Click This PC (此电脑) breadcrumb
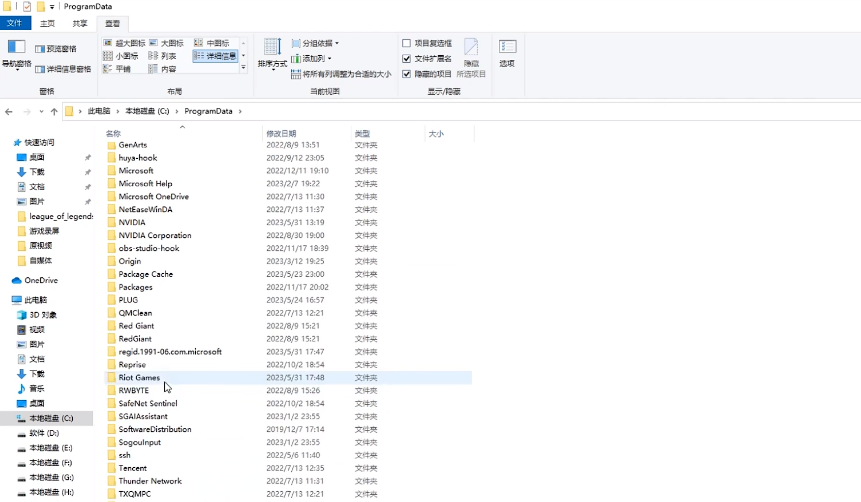 [x=99, y=111]
